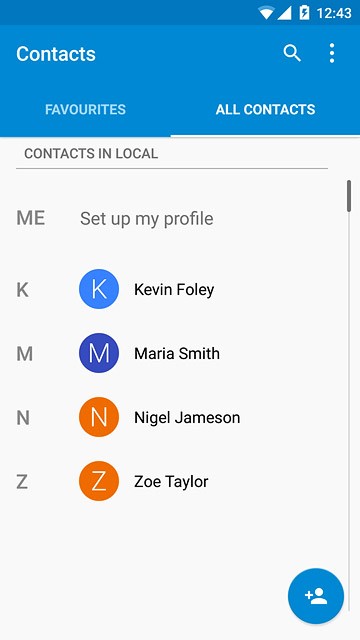The width and height of the screenshot is (360, 640).
Task: Switch to the Favourites tab
Action: click(x=85, y=109)
